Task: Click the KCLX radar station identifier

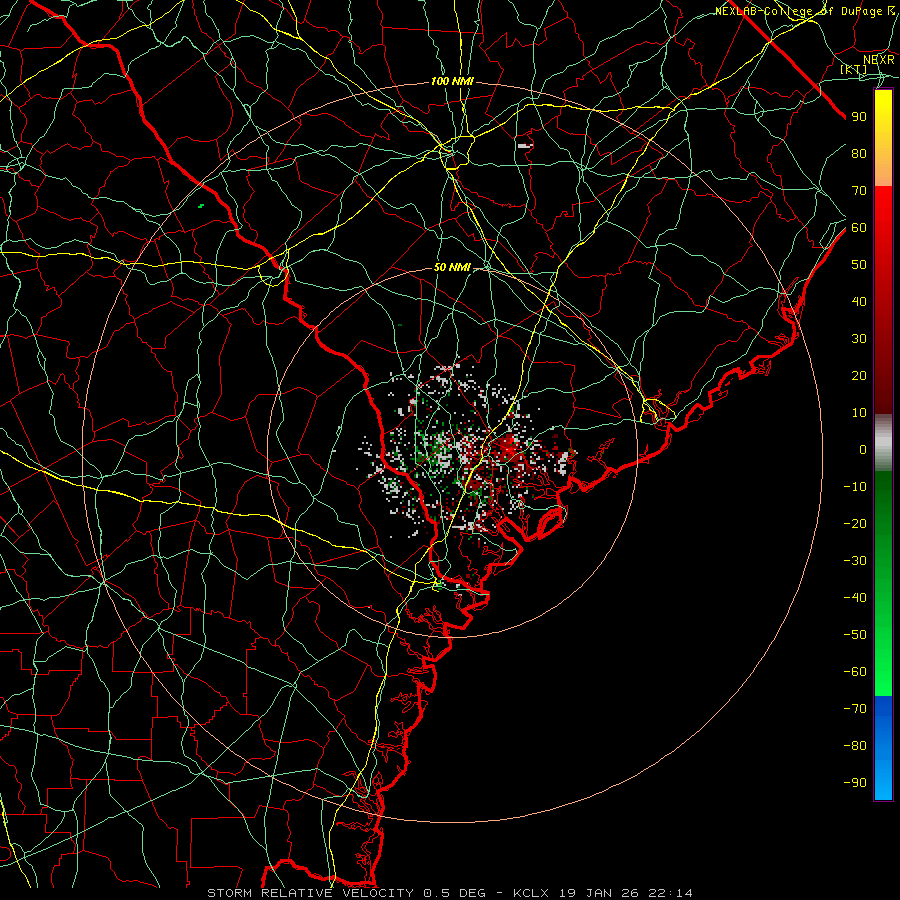Action: pyautogui.click(x=531, y=893)
